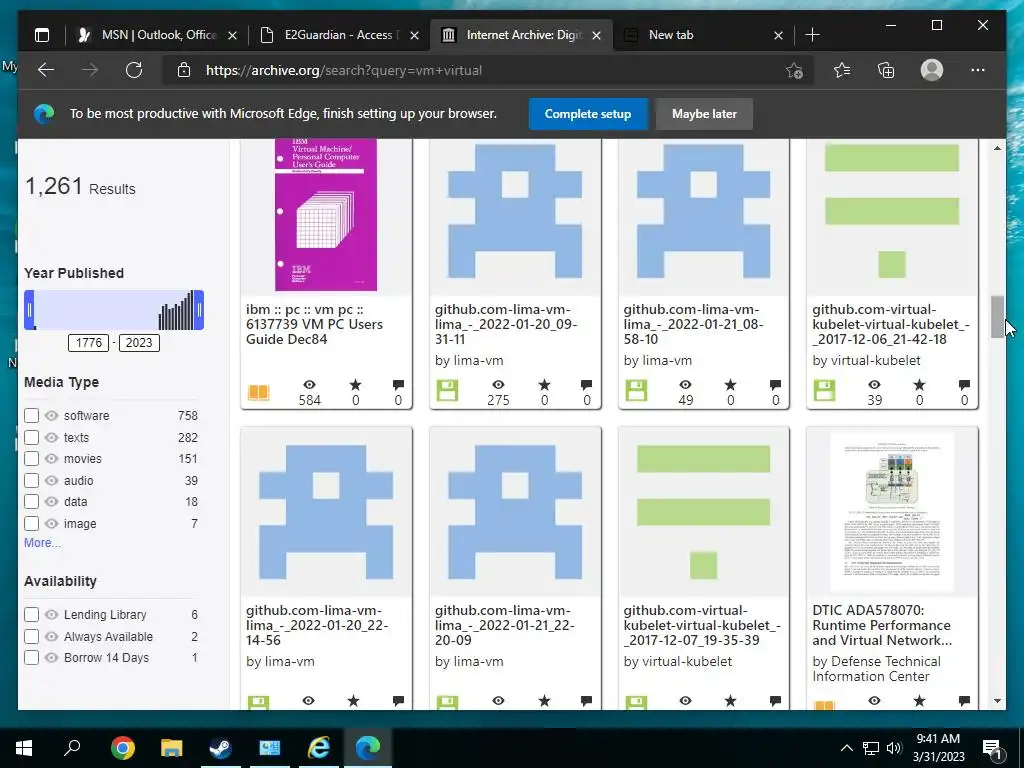Viewport: 1024px width, 768px height.
Task: Check the texts media type box
Action: 31,437
